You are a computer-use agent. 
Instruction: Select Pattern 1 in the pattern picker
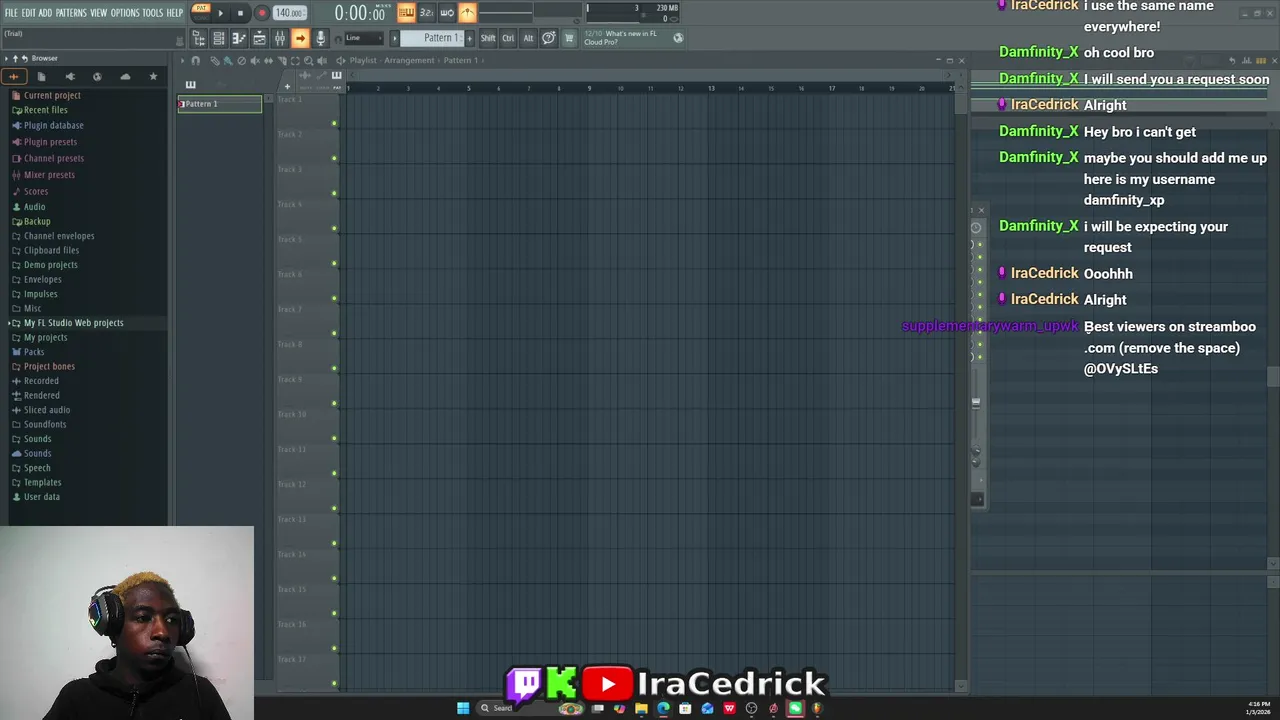pos(220,104)
